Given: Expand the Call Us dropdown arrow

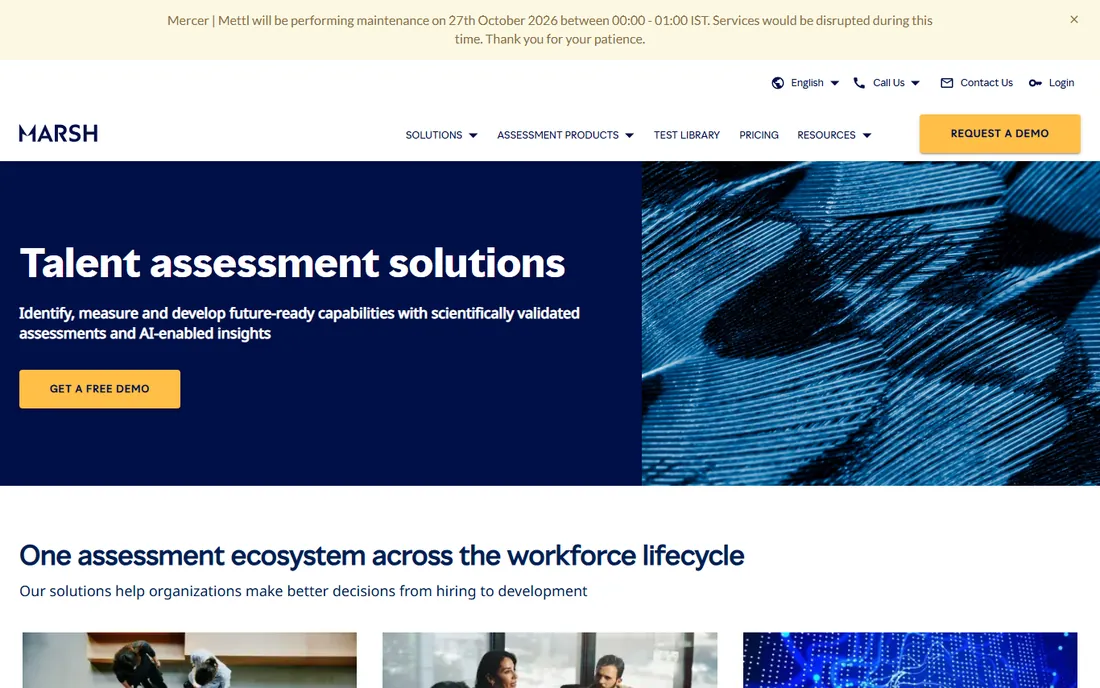Looking at the screenshot, I should [915, 83].
